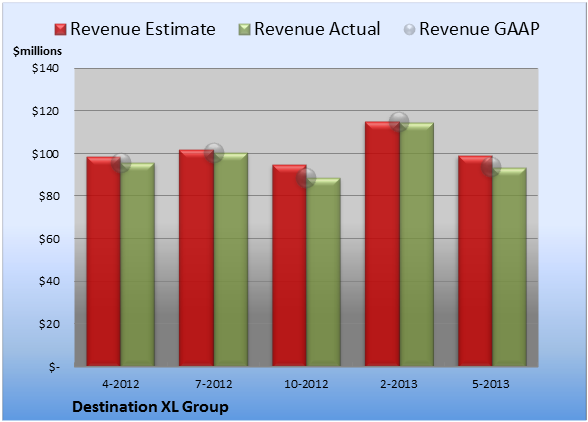Select the red estimate bar for 2-2013
The width and height of the screenshot is (588, 422).
click(x=382, y=244)
